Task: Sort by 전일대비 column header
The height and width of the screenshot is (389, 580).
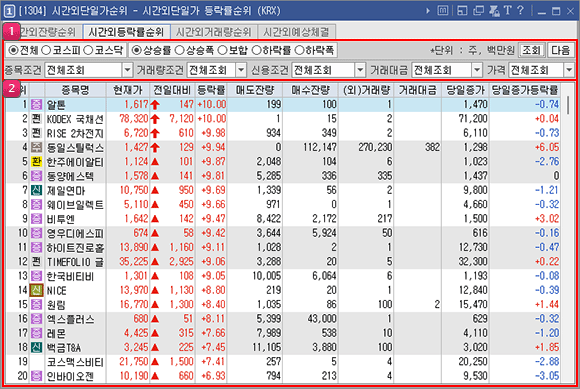Action: (x=172, y=90)
